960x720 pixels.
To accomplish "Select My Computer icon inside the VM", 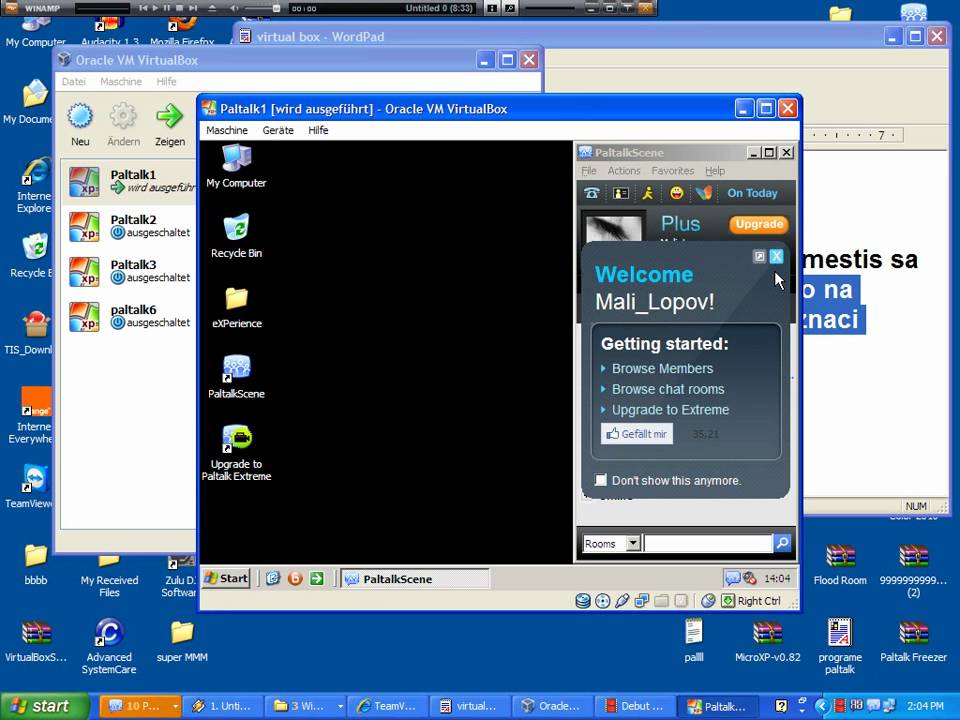I will [236, 166].
